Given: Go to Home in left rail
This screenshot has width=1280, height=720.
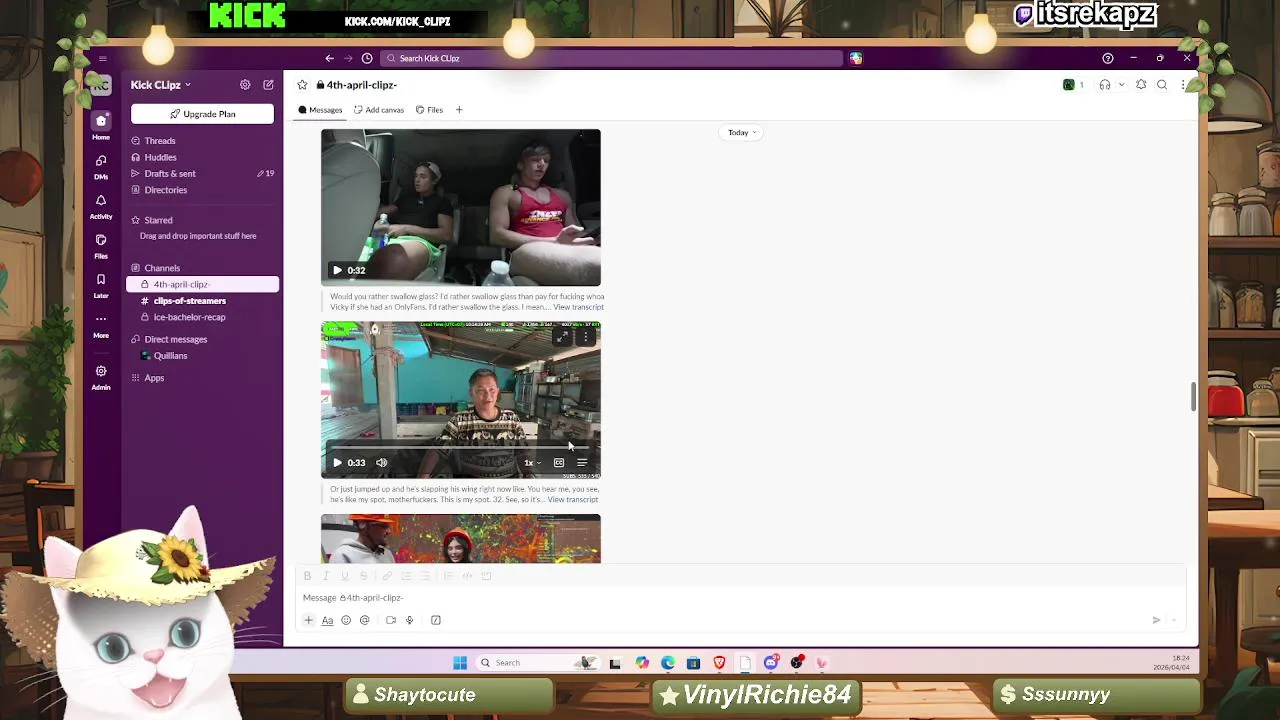Looking at the screenshot, I should [x=101, y=126].
